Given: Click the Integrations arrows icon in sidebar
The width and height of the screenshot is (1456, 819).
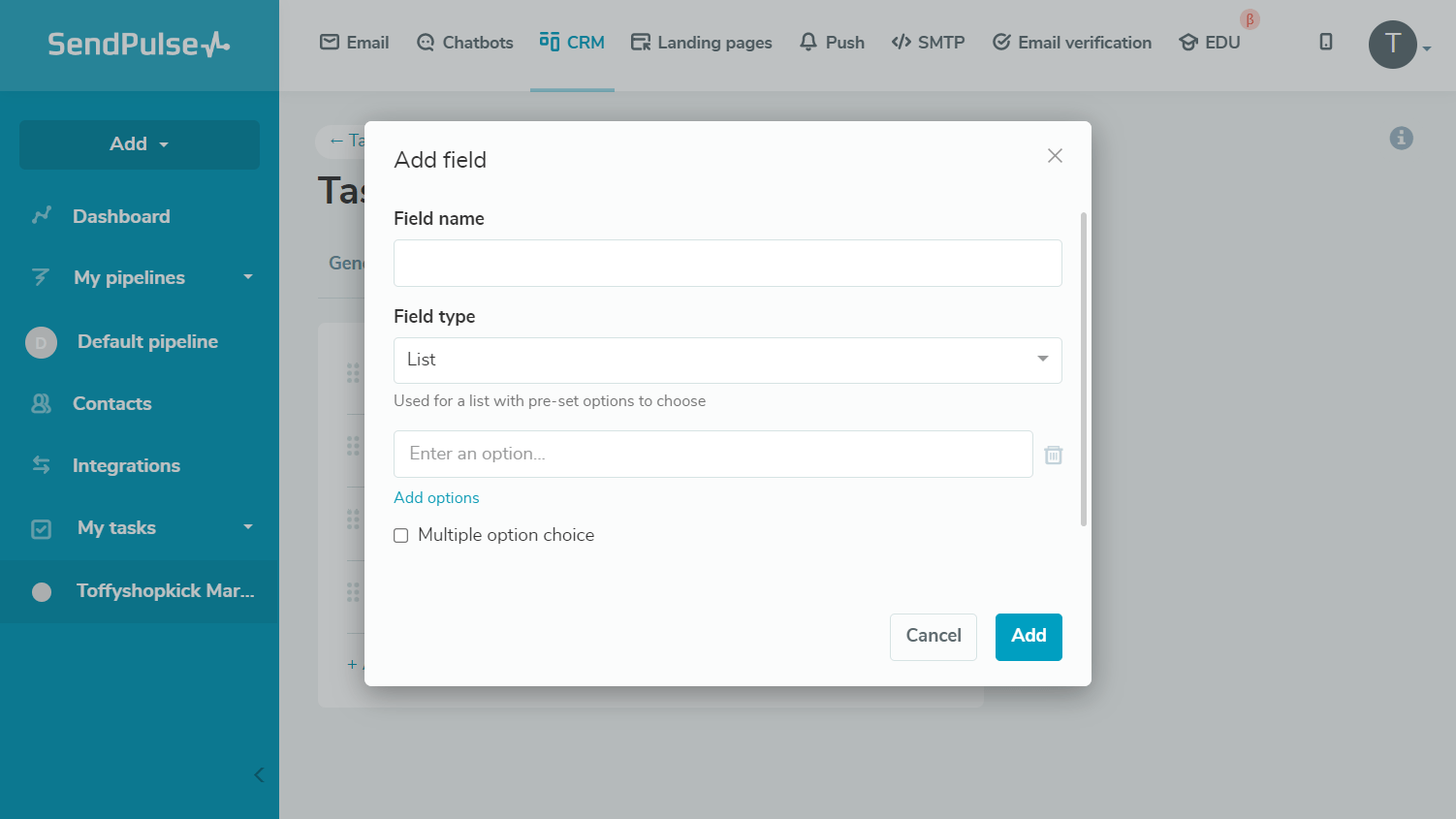Looking at the screenshot, I should [x=41, y=465].
